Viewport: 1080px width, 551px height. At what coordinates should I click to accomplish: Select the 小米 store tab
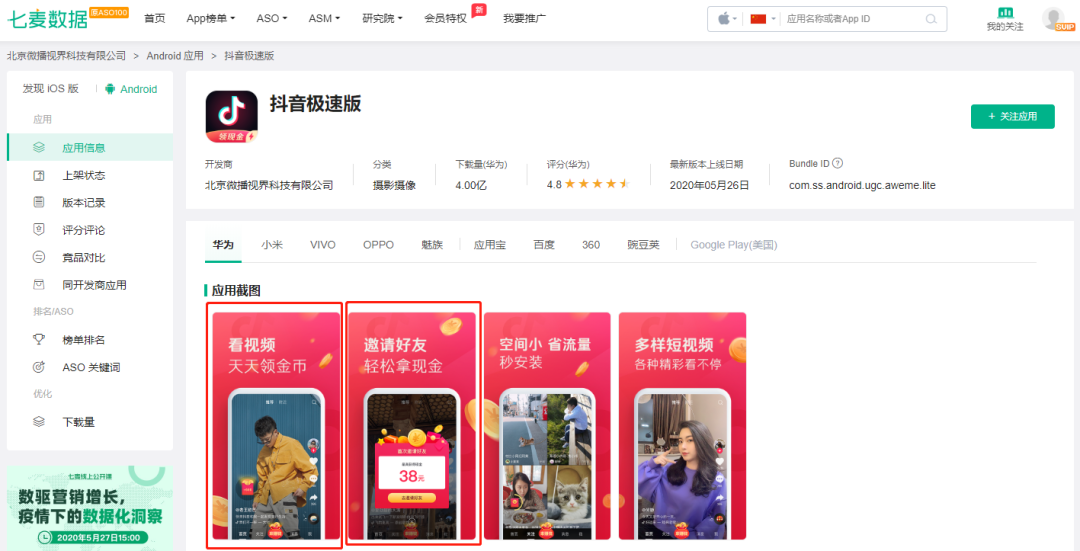[x=272, y=245]
